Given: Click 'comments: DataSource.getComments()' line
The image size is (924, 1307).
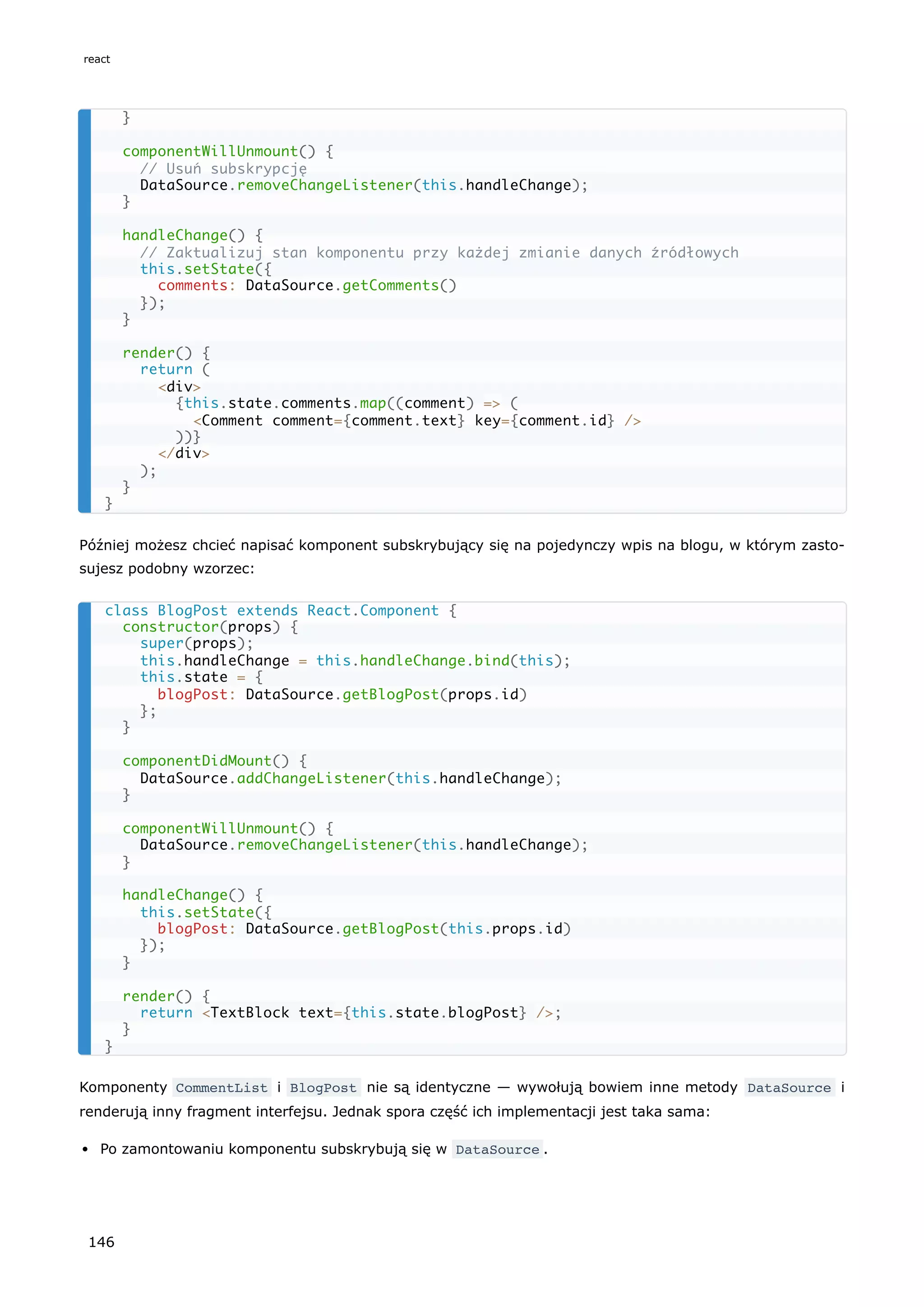Looking at the screenshot, I should pos(307,285).
